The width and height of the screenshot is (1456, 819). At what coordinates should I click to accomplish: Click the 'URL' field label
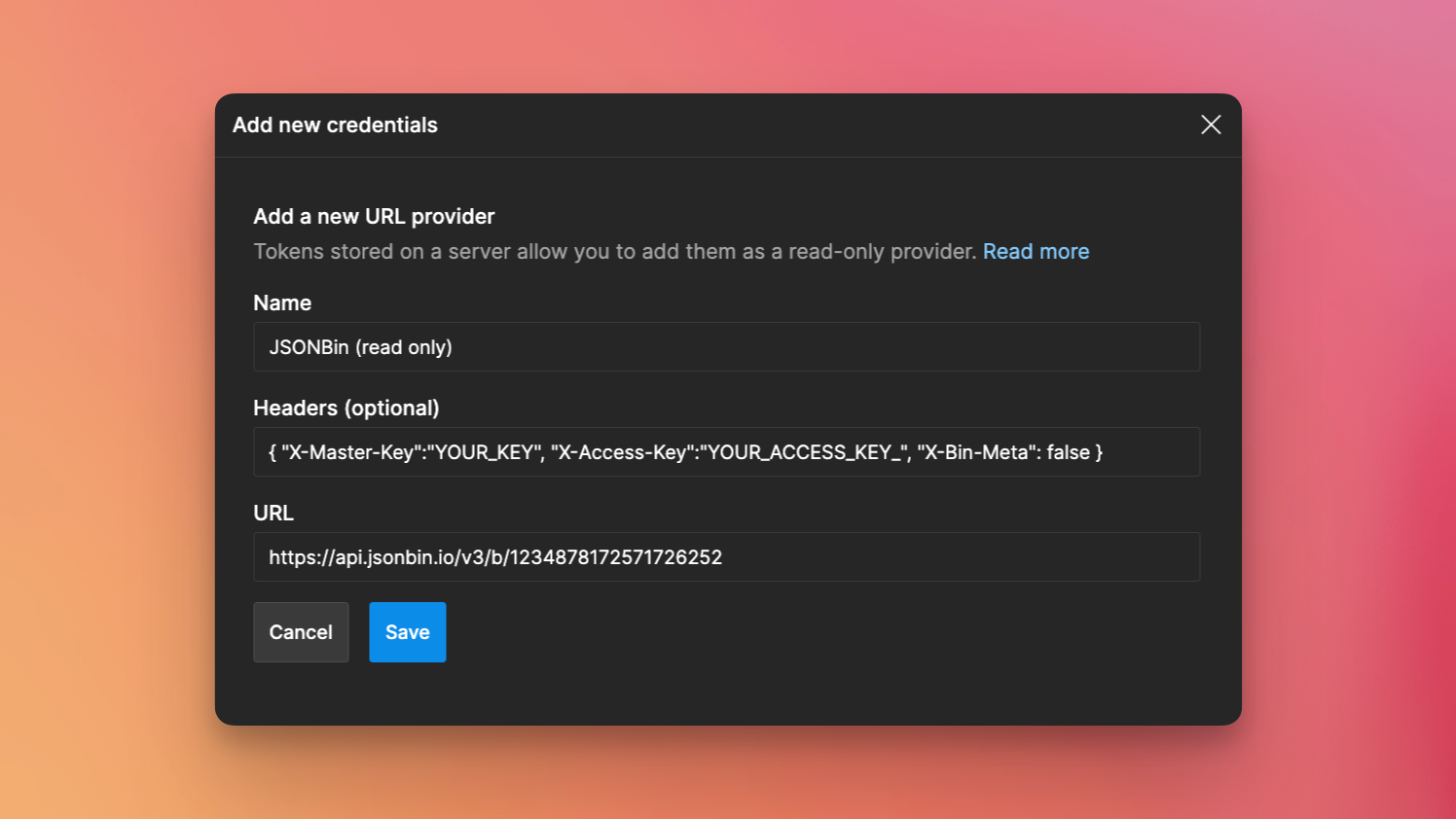point(273,513)
